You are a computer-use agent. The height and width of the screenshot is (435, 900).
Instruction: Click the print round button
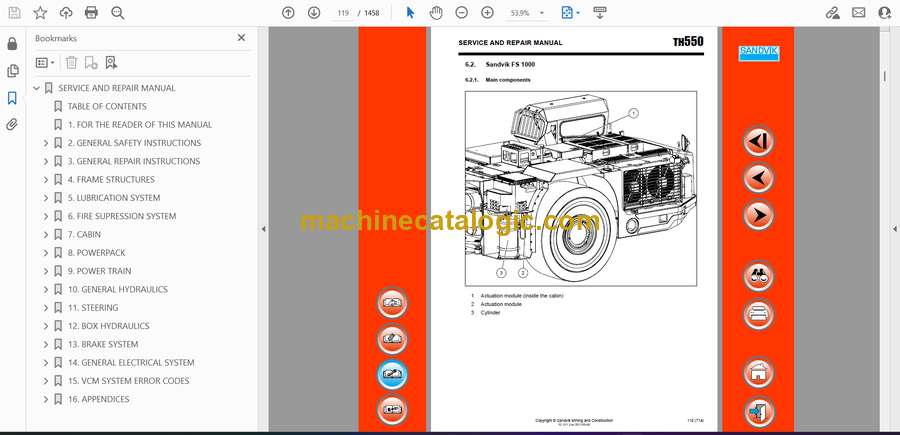point(758,314)
